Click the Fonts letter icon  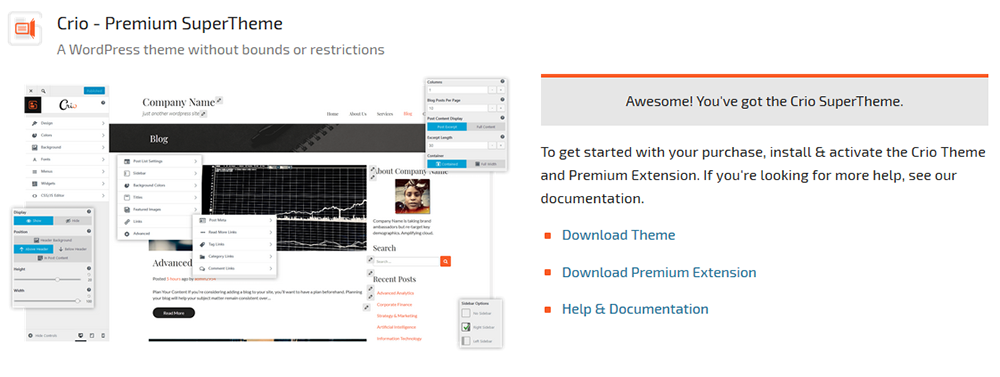pyautogui.click(x=34, y=159)
